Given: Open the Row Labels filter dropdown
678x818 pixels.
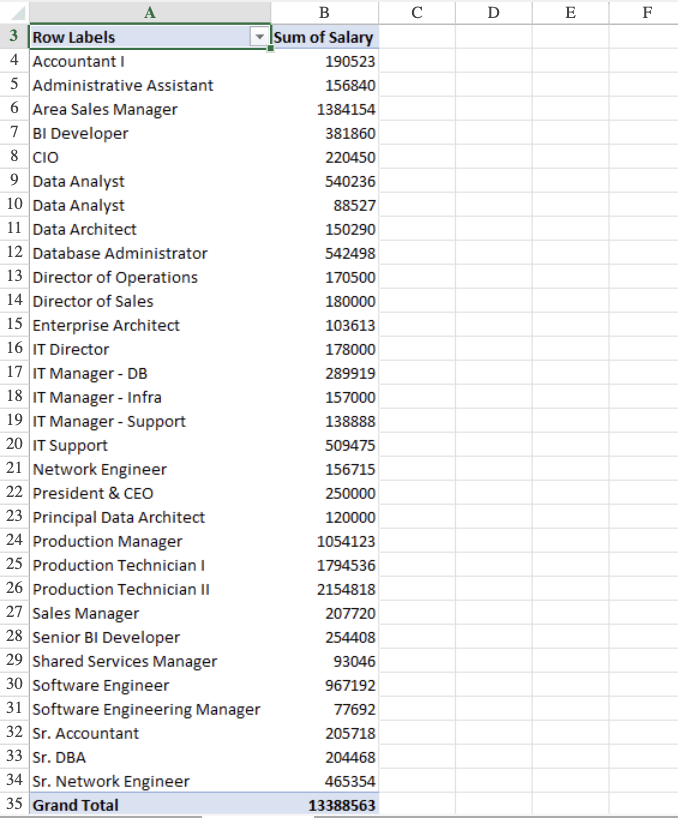Looking at the screenshot, I should click(261, 37).
